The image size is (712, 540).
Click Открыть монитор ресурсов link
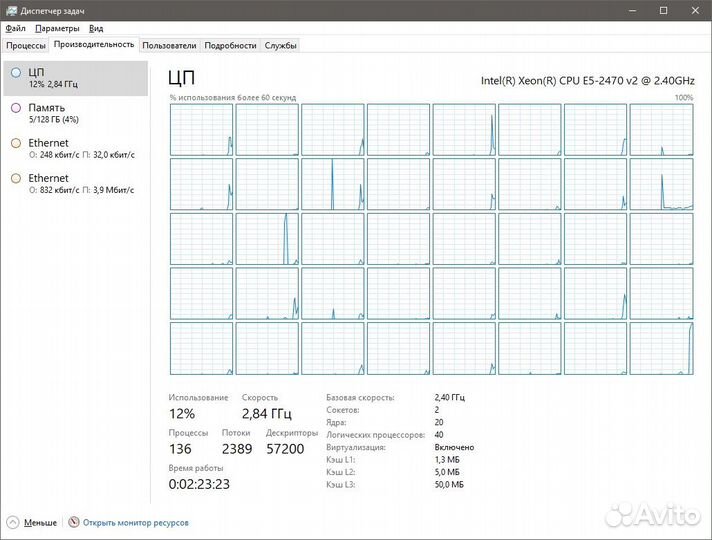click(x=135, y=523)
